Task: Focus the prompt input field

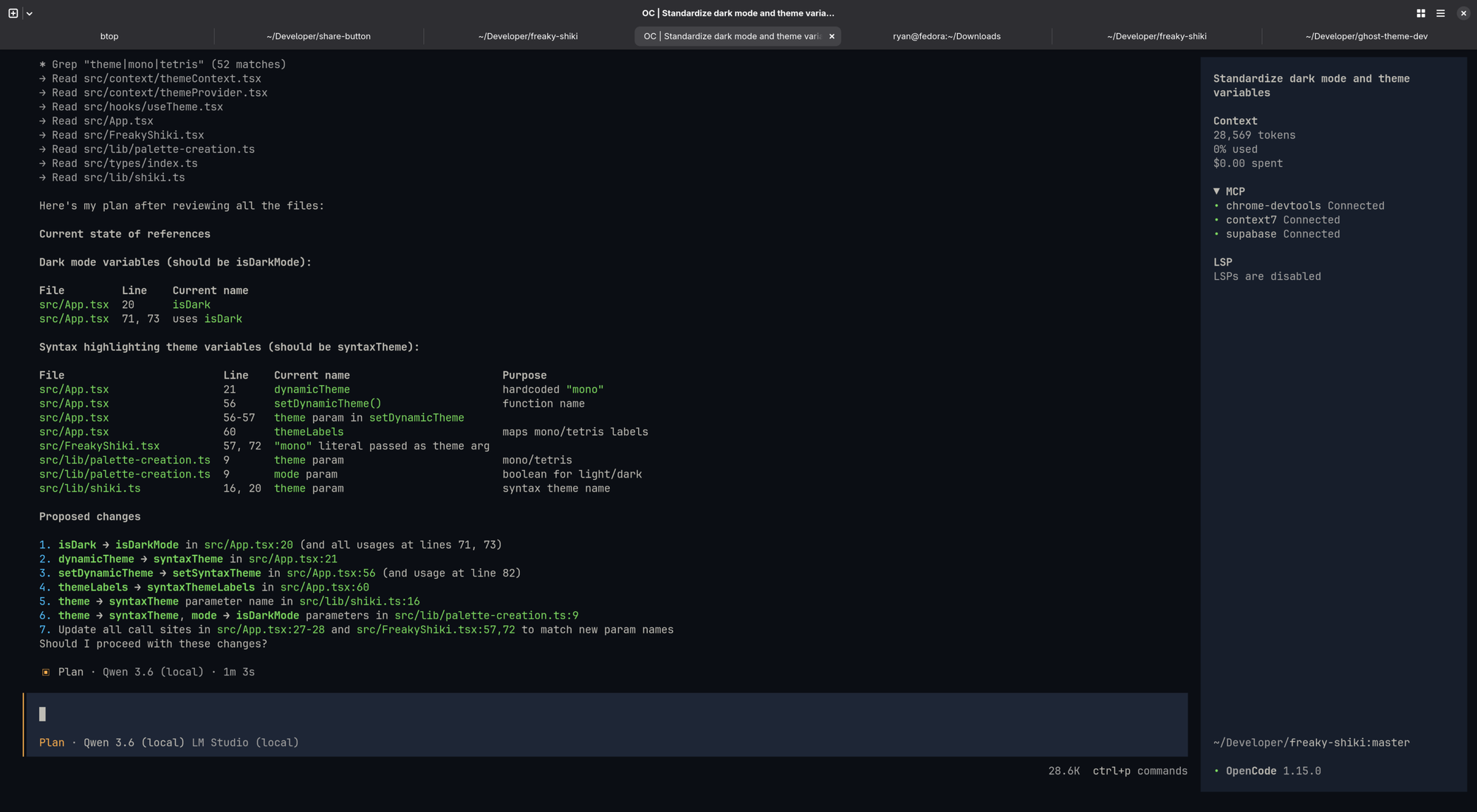Action: (x=606, y=714)
